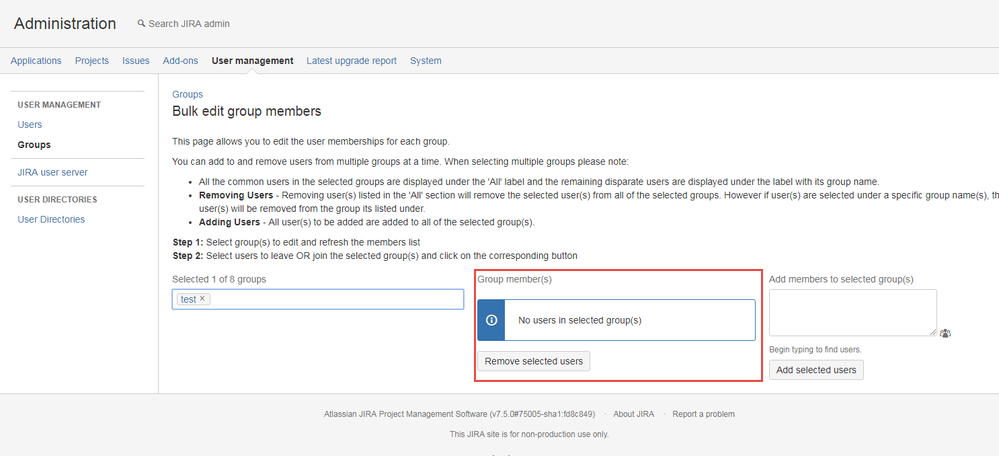The height and width of the screenshot is (456, 999).
Task: Open the About JIRA footer link
Action: (x=633, y=414)
